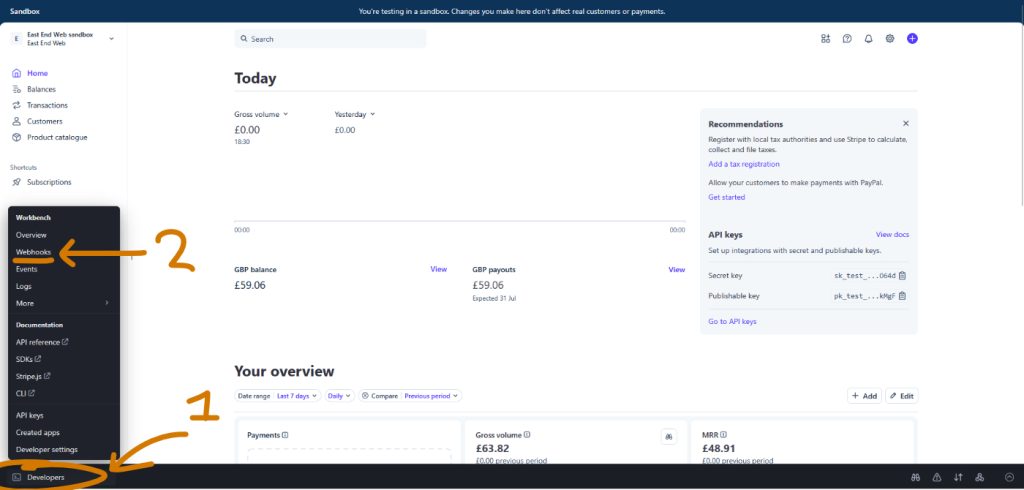Click the sk_test secret key value

click(x=865, y=276)
